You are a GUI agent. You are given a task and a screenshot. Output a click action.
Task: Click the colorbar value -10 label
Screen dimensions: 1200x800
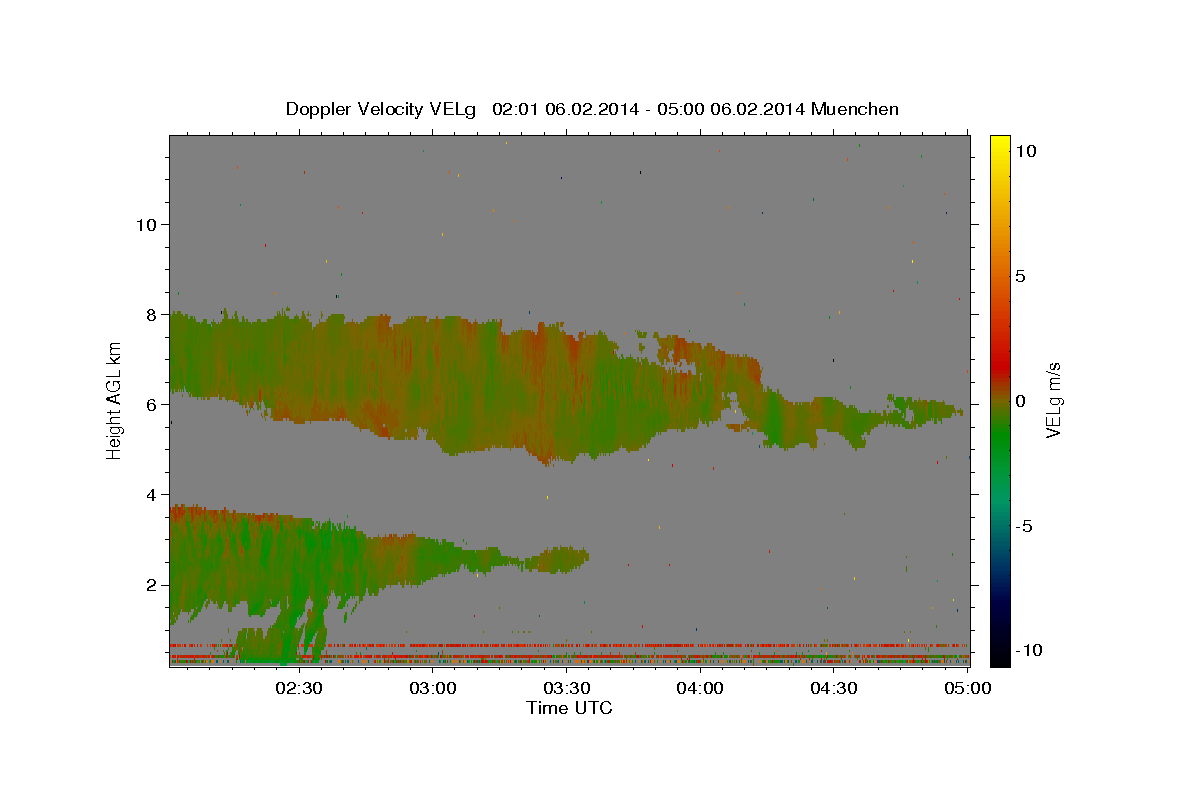pyautogui.click(x=1028, y=650)
